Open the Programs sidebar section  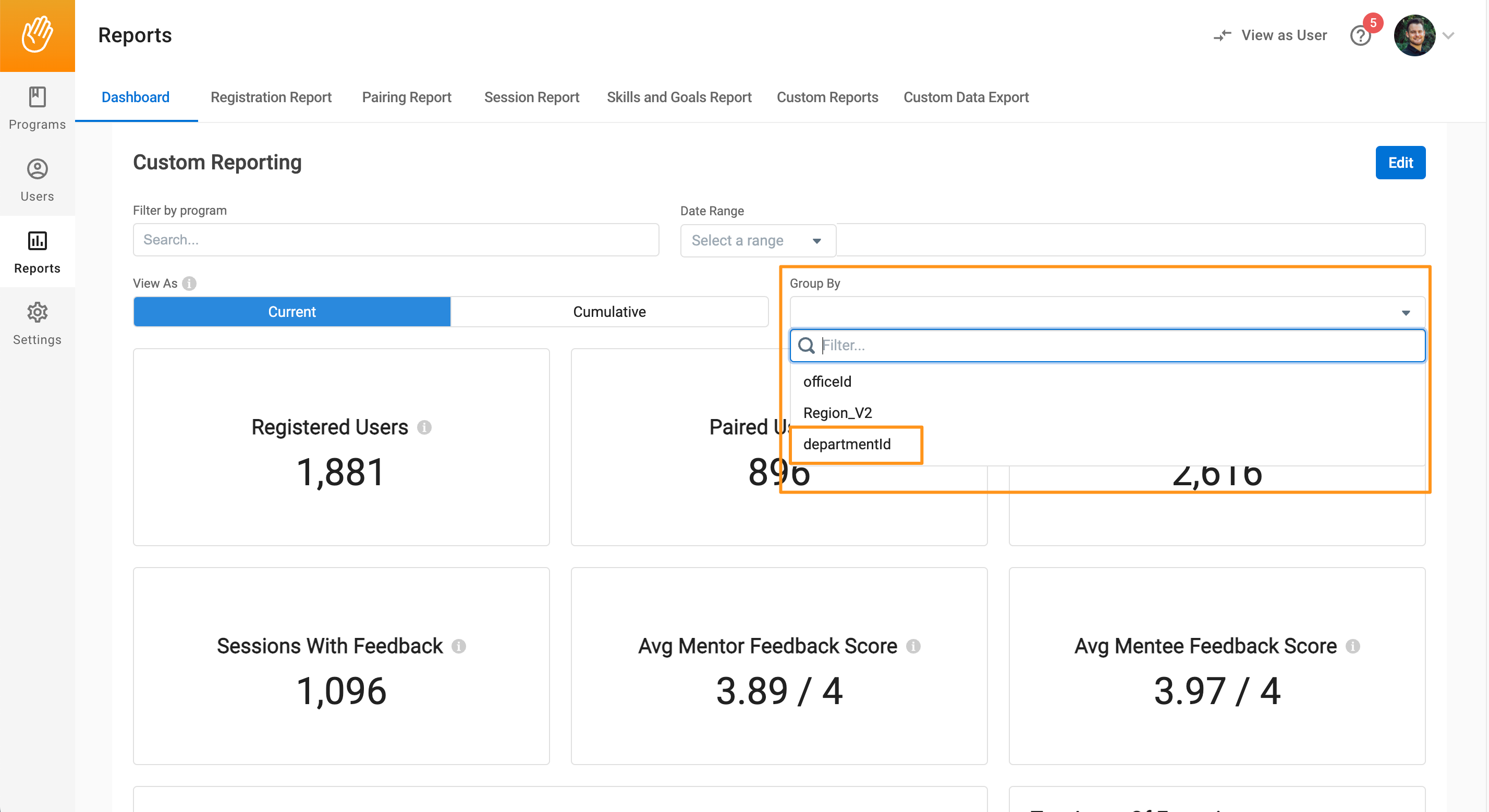click(x=37, y=108)
